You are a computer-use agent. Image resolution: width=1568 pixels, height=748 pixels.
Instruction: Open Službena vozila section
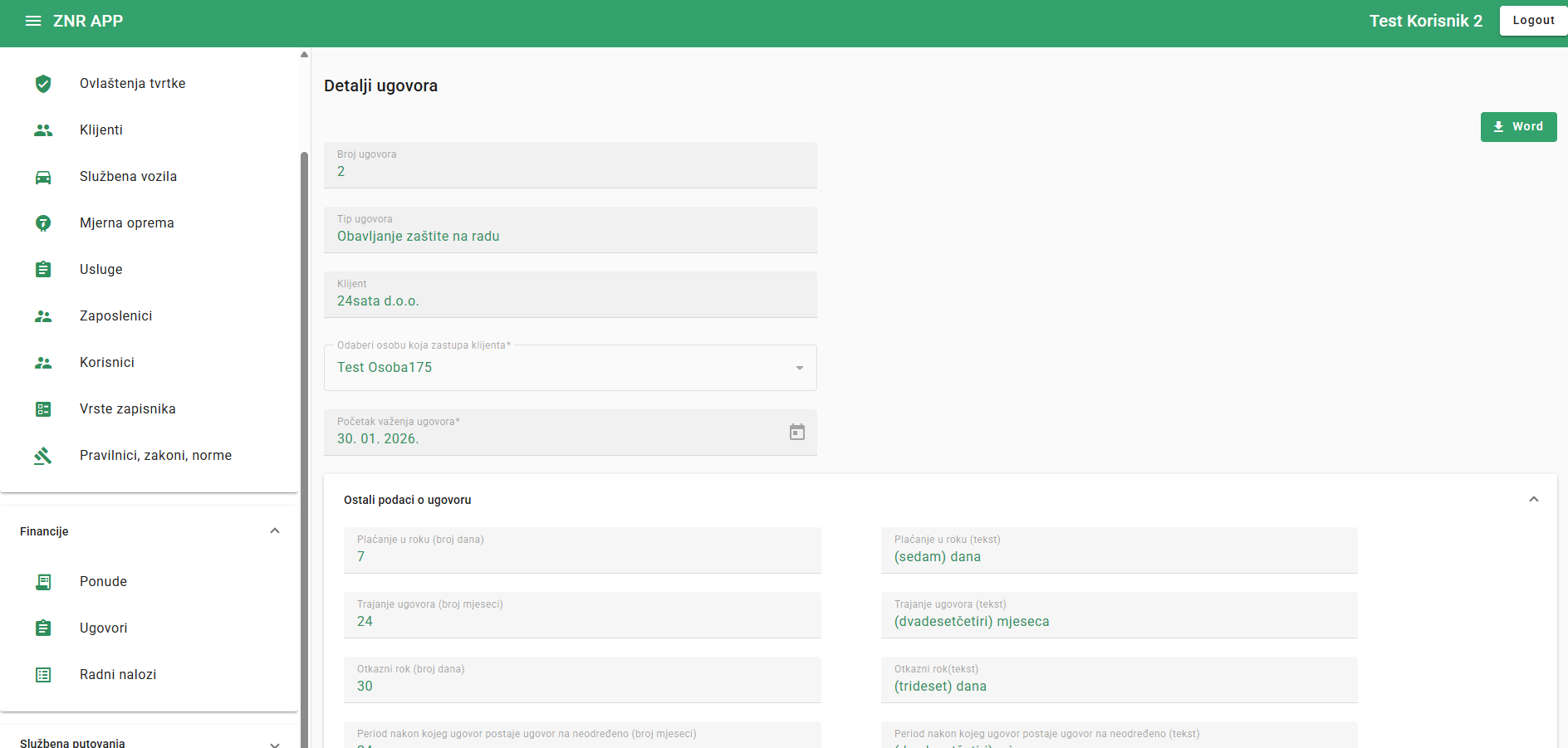[149, 176]
